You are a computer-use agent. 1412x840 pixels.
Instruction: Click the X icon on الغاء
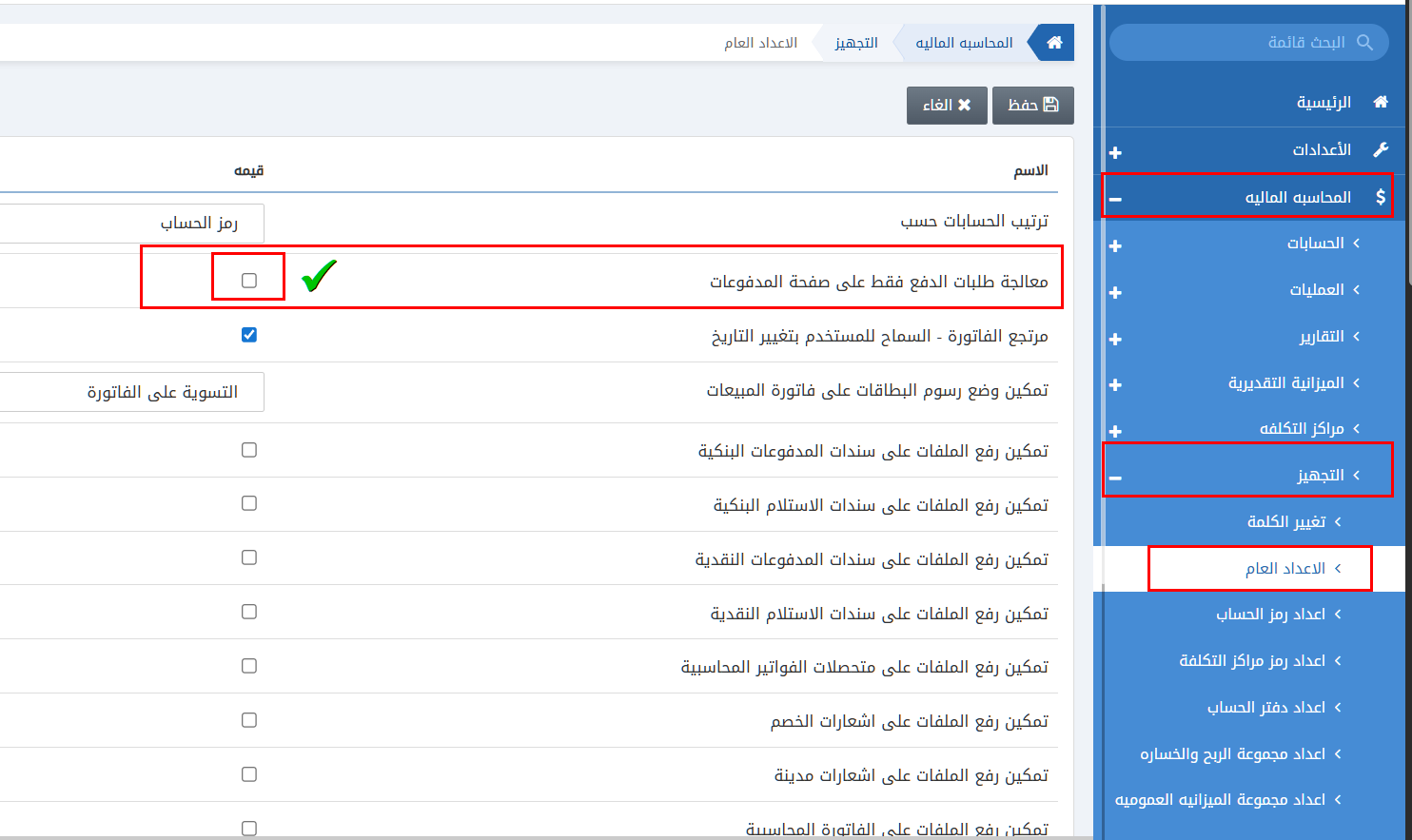(x=964, y=105)
